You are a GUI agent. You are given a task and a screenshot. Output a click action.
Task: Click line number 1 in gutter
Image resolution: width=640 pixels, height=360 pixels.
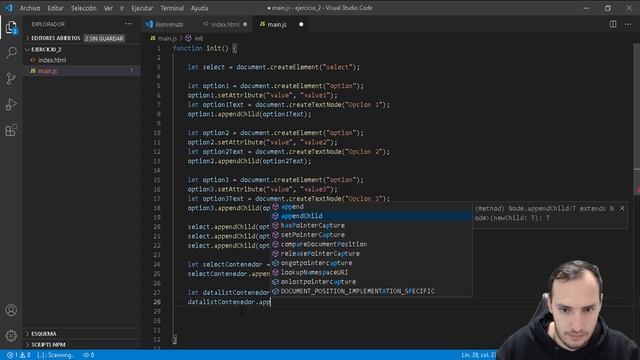[159, 49]
